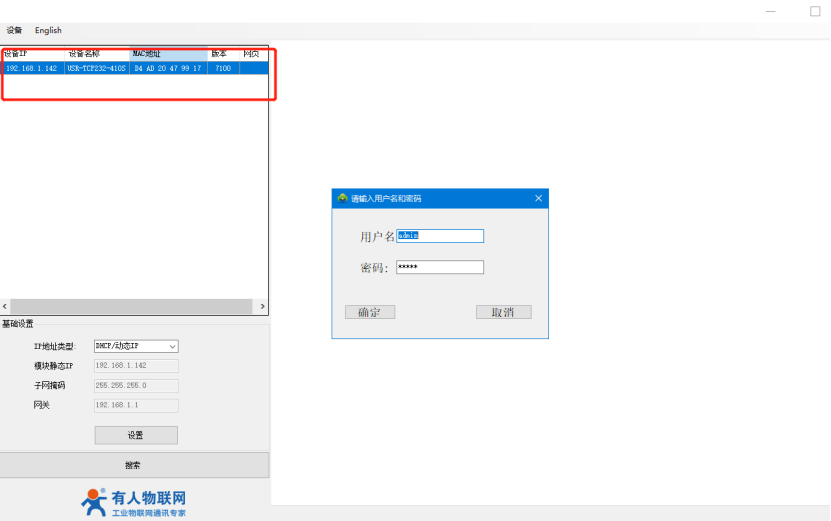Screen dimensions: 831x521
Task: Sort by the 设备IP column header
Action: 32,53
